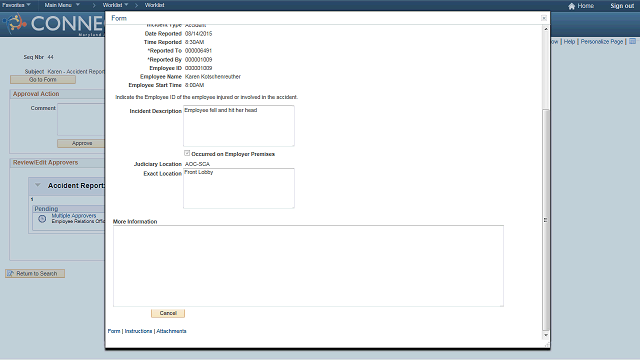Click the Cancel button in Form

[168, 313]
